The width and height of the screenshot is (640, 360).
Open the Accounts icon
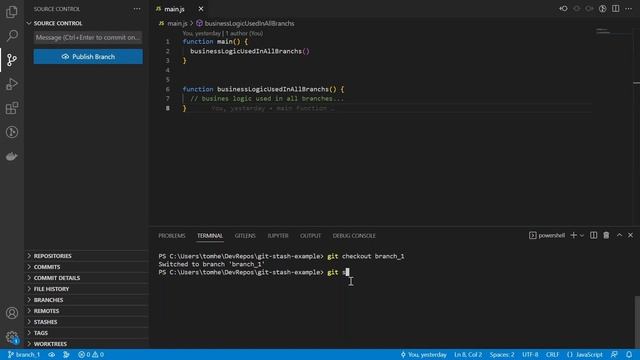tap(12, 313)
